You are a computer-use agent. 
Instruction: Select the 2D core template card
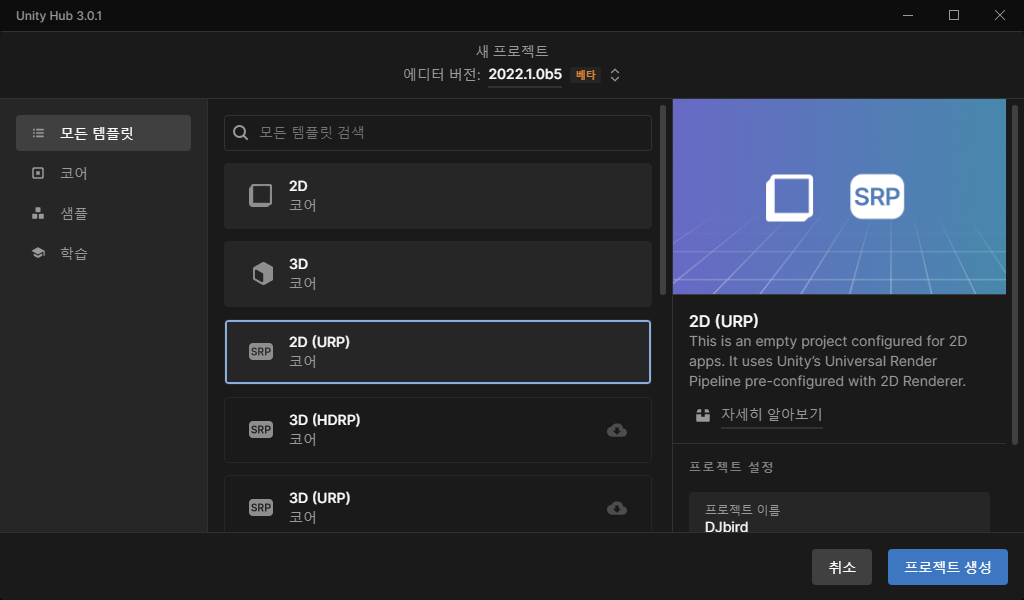pos(438,196)
